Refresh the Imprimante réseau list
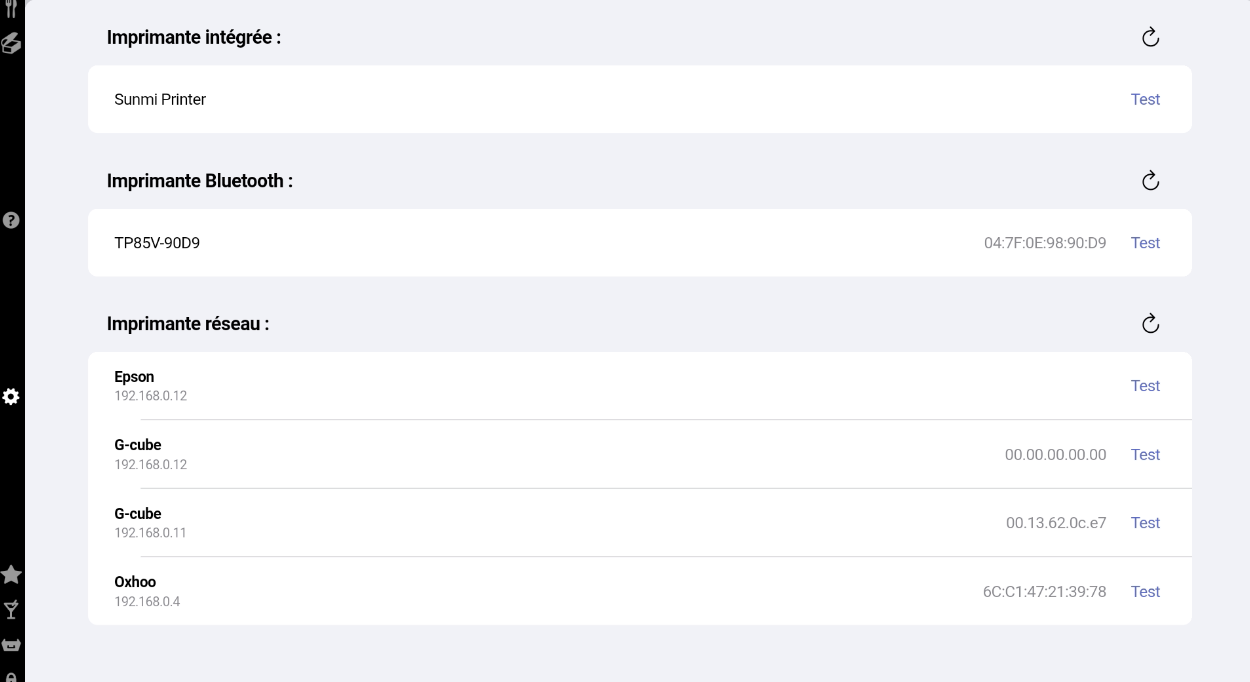The image size is (1250, 682). (1150, 324)
